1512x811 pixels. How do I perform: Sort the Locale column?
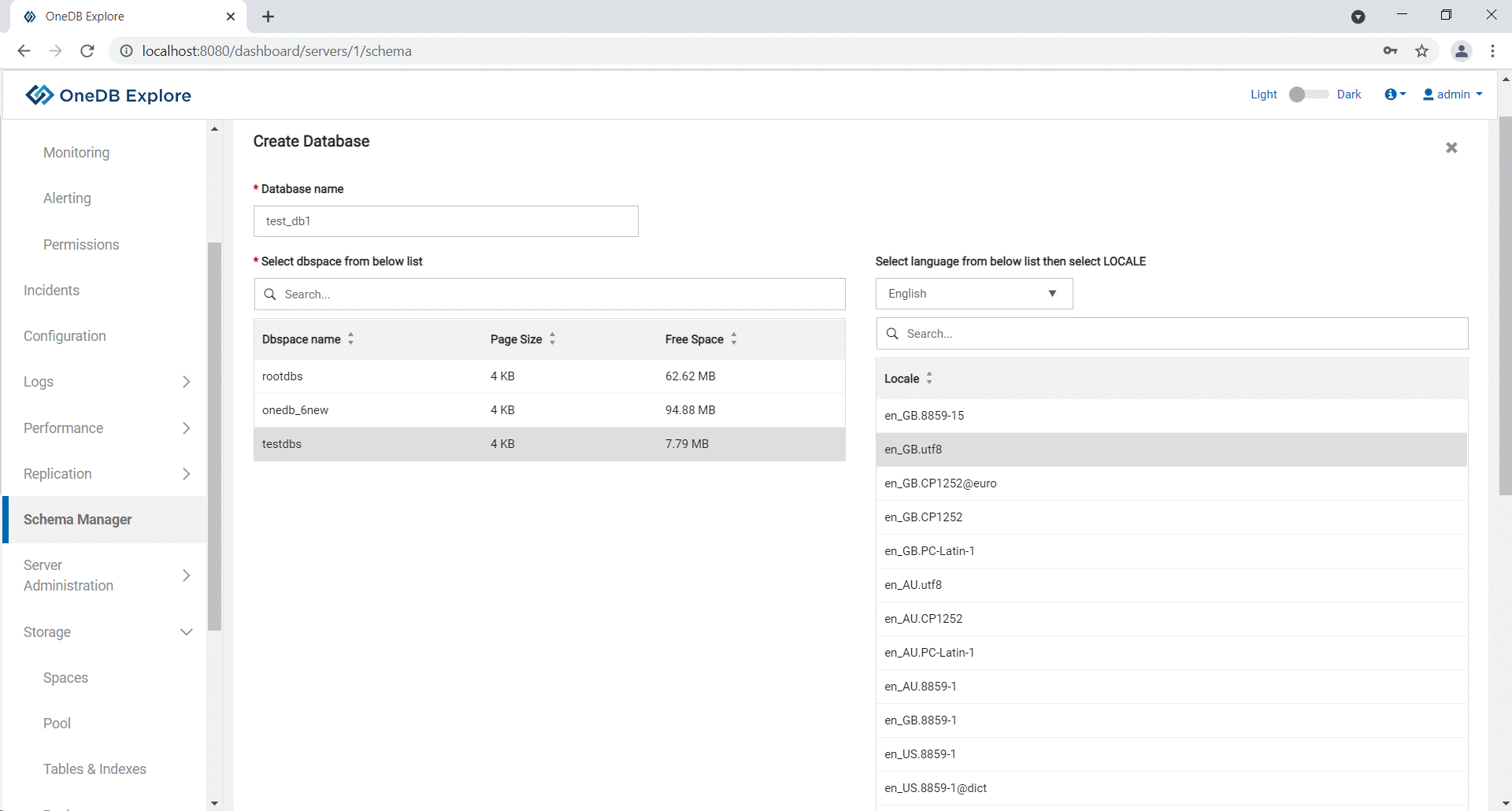(929, 379)
